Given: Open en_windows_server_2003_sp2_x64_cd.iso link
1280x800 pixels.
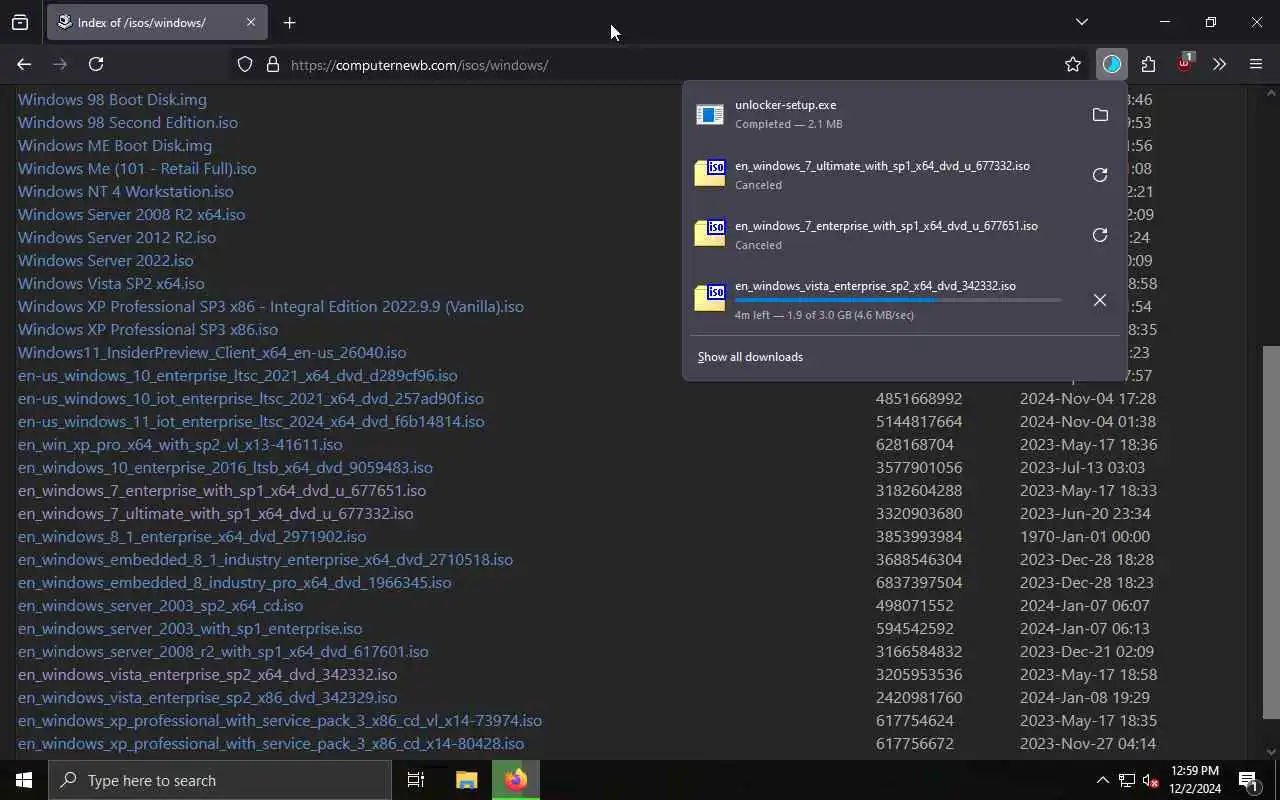Looking at the screenshot, I should tap(160, 606).
